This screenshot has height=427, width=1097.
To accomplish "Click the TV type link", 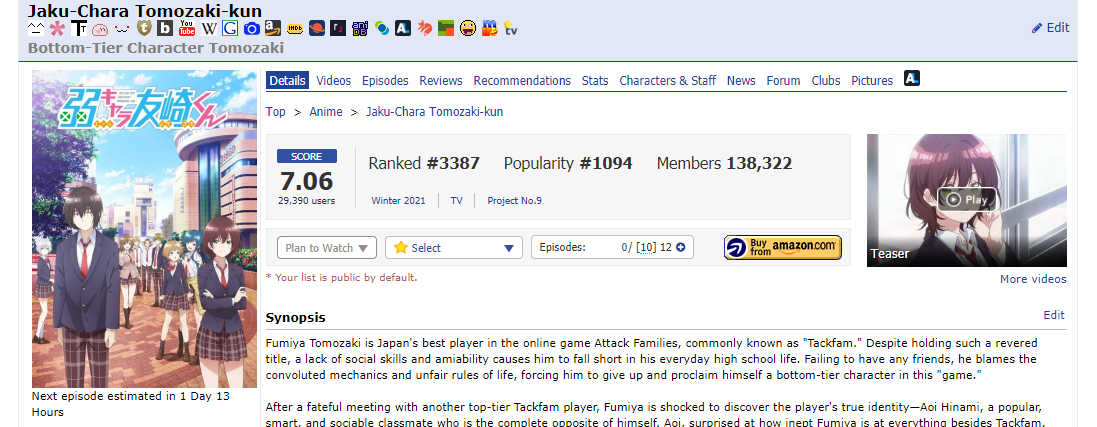I will click(456, 201).
